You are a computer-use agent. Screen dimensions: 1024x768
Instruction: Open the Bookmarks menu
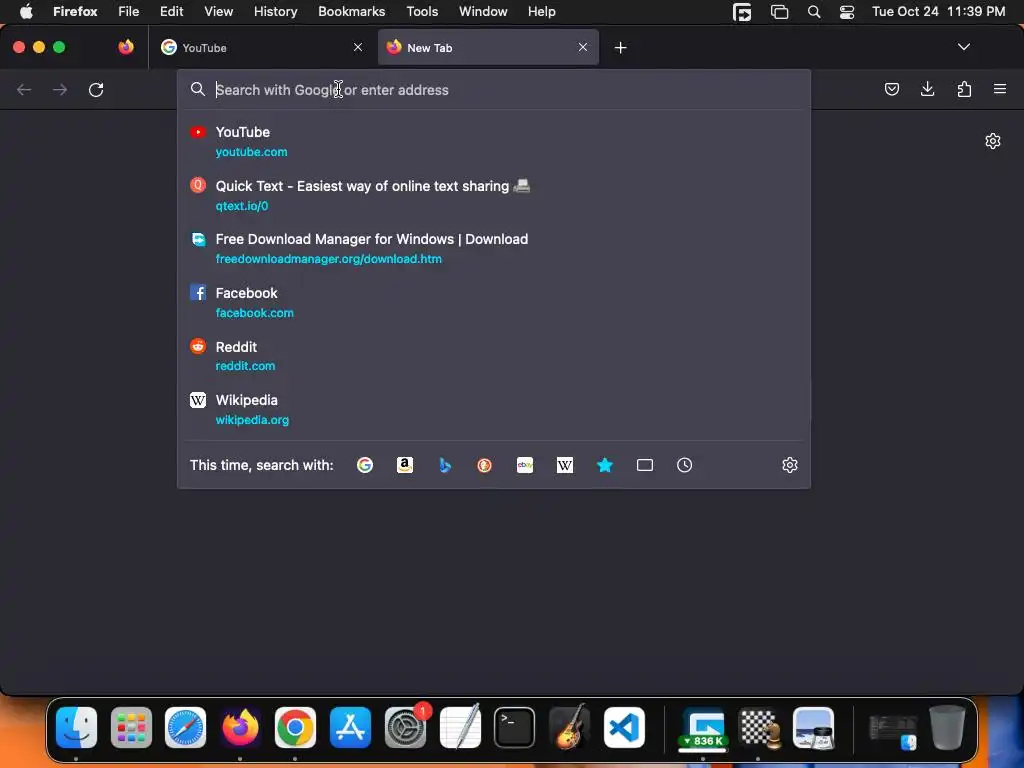point(351,11)
